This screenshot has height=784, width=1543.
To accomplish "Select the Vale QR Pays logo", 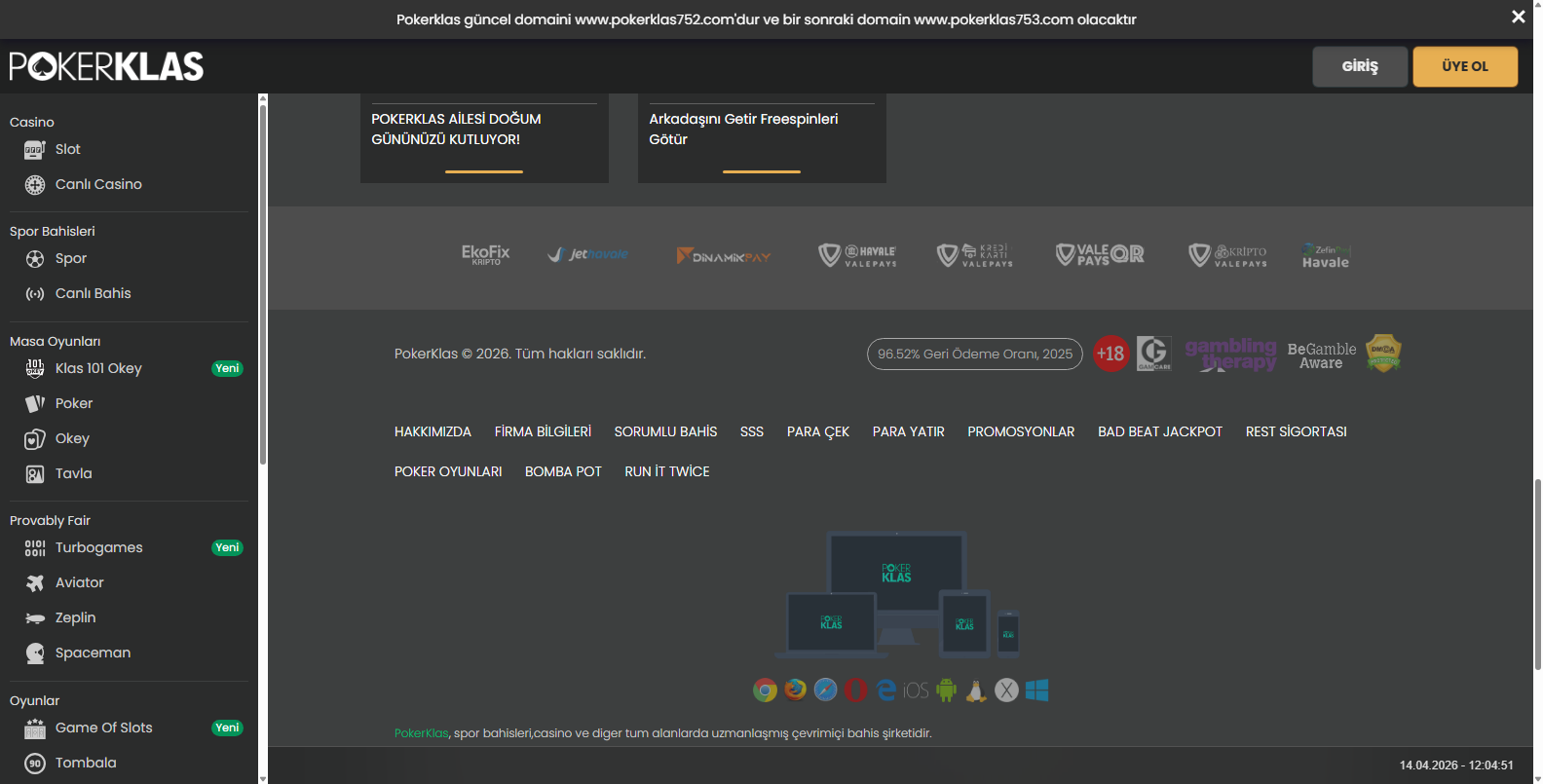I will click(x=1100, y=255).
